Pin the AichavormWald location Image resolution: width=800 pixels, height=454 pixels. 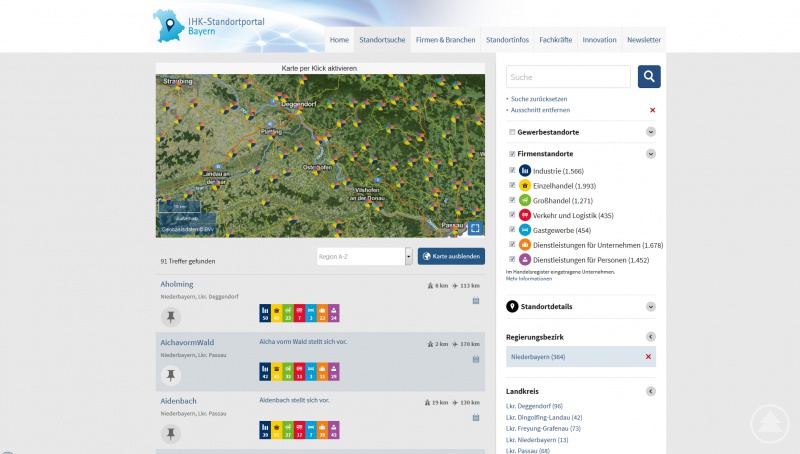point(171,375)
